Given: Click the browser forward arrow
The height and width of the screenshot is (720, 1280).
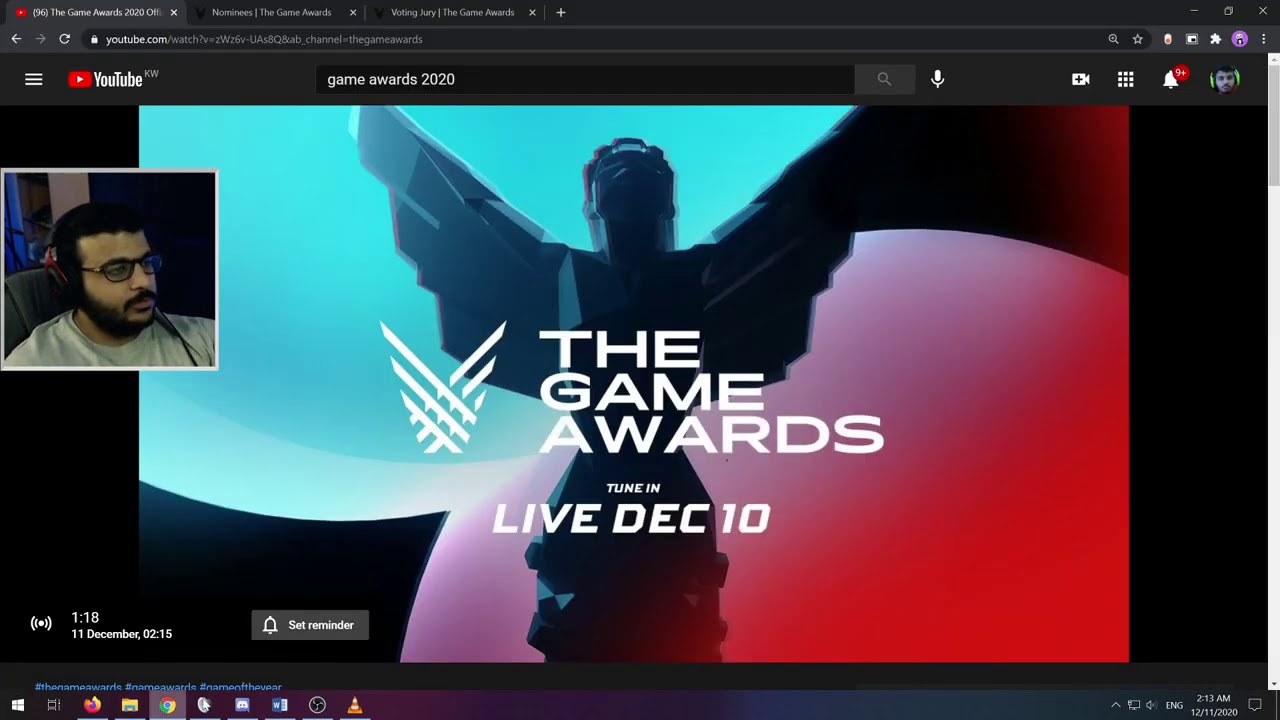Looking at the screenshot, I should pos(40,39).
